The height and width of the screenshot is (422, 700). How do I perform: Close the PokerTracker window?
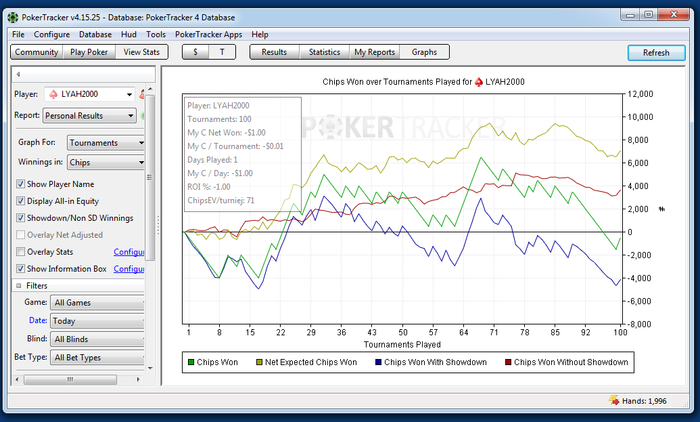tap(674, 15)
